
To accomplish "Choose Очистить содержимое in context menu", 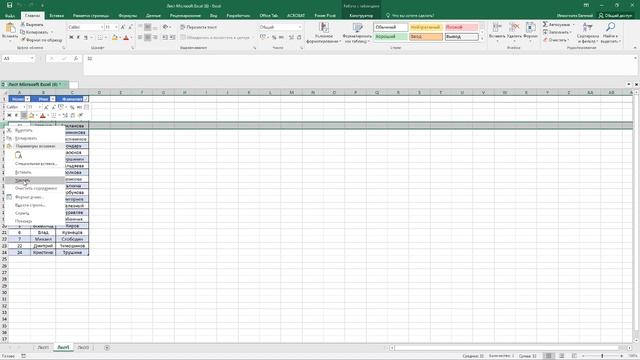I will 36,188.
